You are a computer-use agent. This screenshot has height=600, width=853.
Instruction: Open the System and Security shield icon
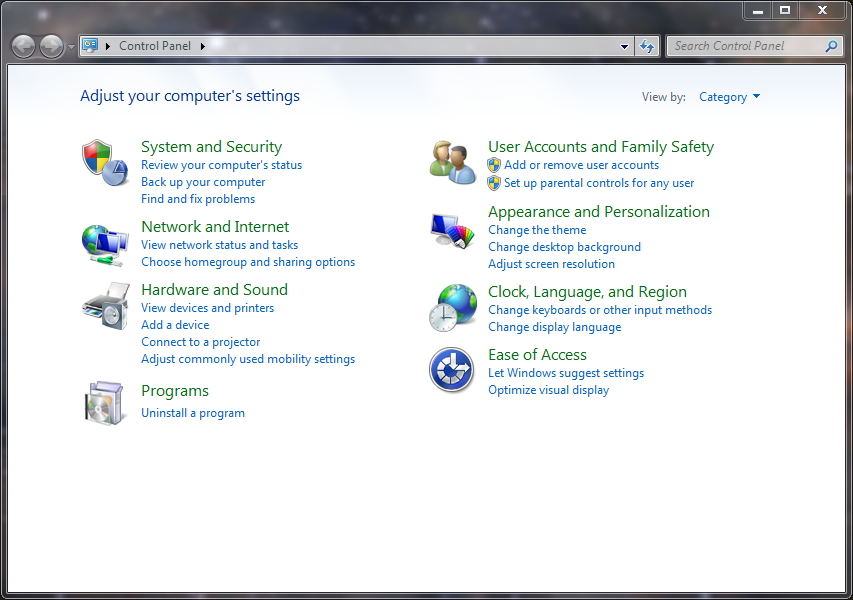(105, 163)
